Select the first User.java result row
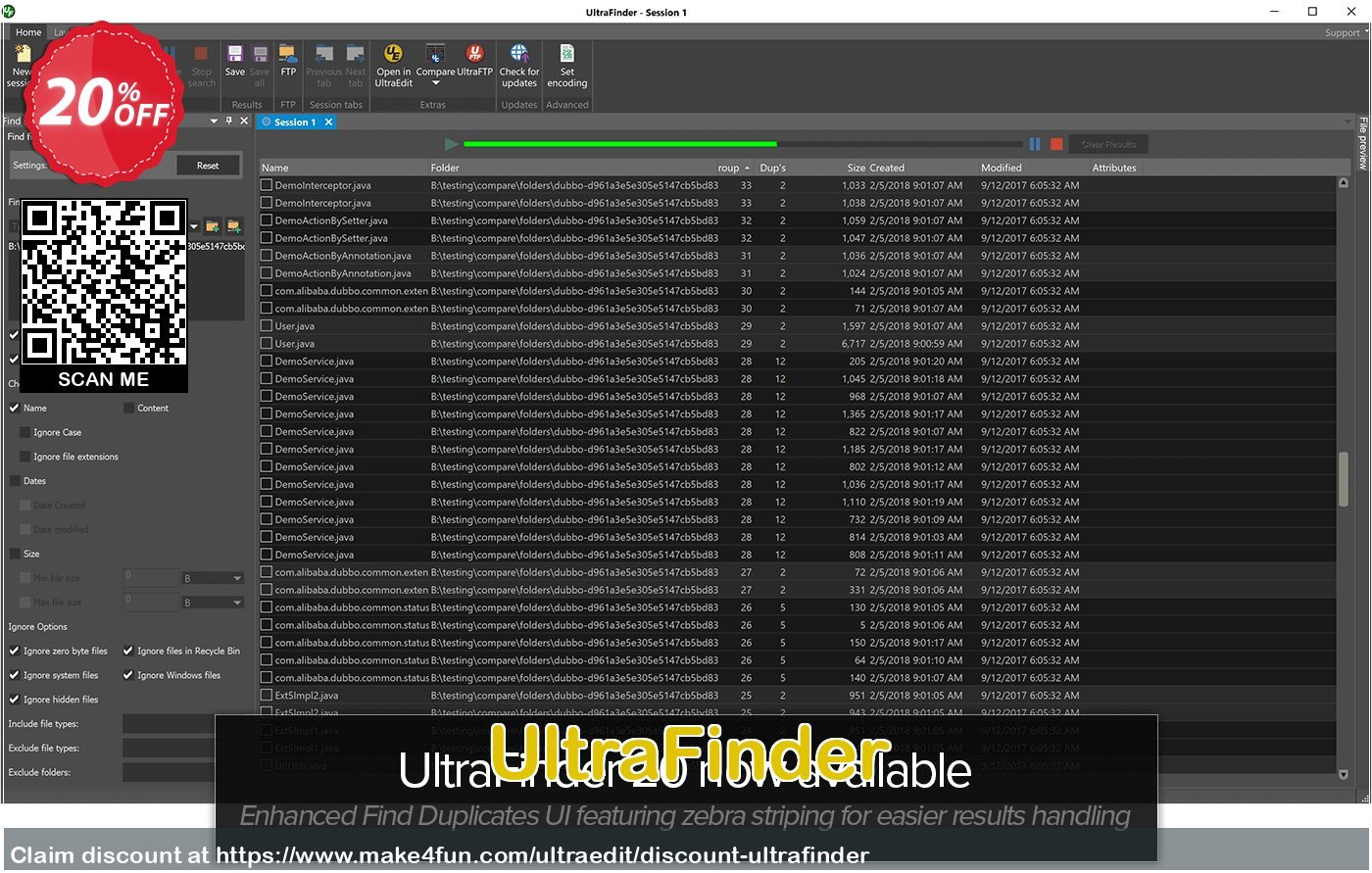This screenshot has width=1372, height=873. pyautogui.click(x=797, y=326)
